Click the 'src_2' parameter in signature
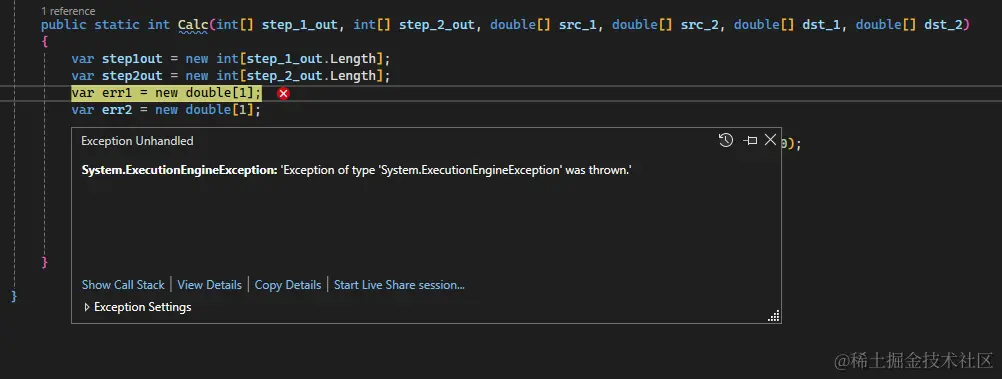Viewport: 1002px width, 379px height. tap(700, 25)
